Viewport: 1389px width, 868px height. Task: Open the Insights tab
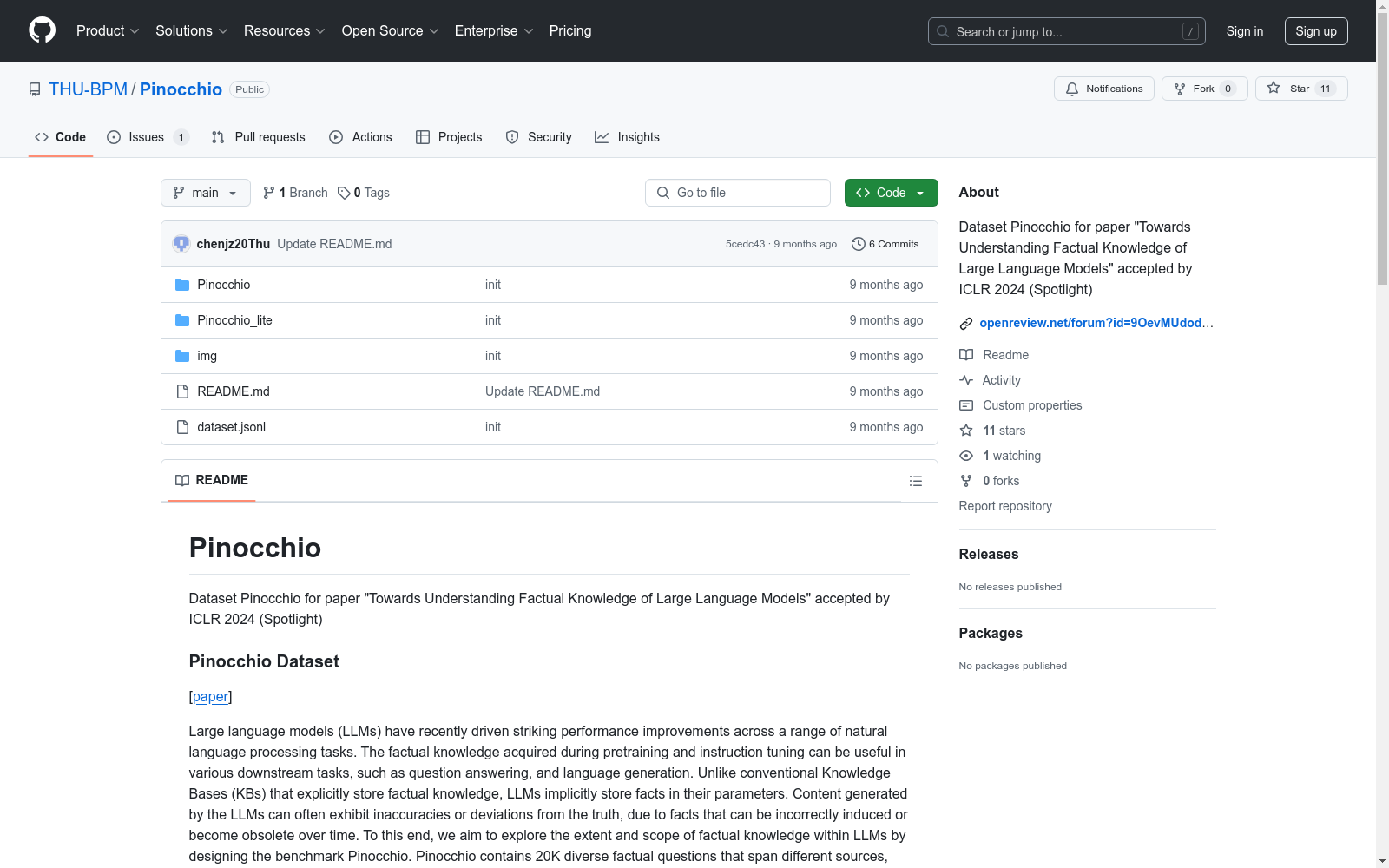pyautogui.click(x=628, y=137)
